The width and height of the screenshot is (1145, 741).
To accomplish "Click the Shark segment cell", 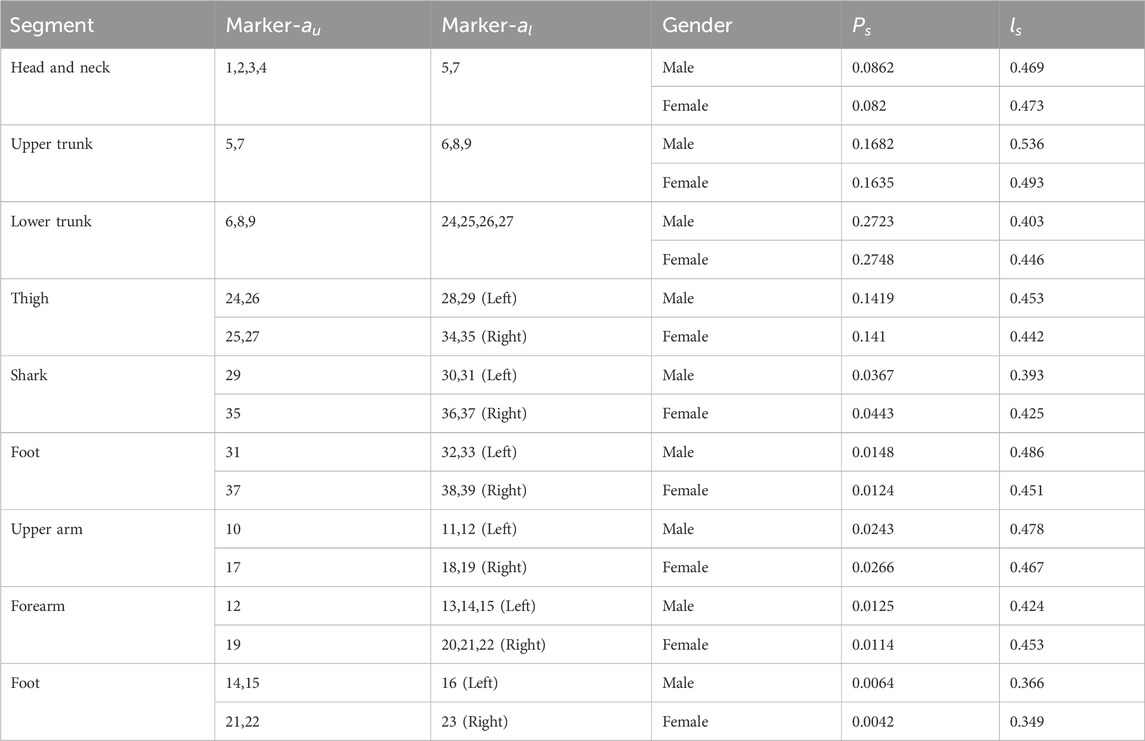I will (x=107, y=394).
